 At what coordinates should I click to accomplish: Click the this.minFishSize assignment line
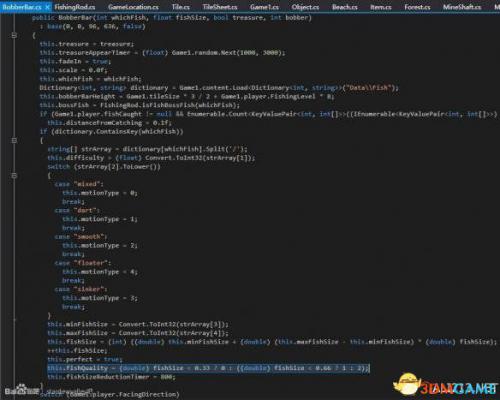point(138,324)
